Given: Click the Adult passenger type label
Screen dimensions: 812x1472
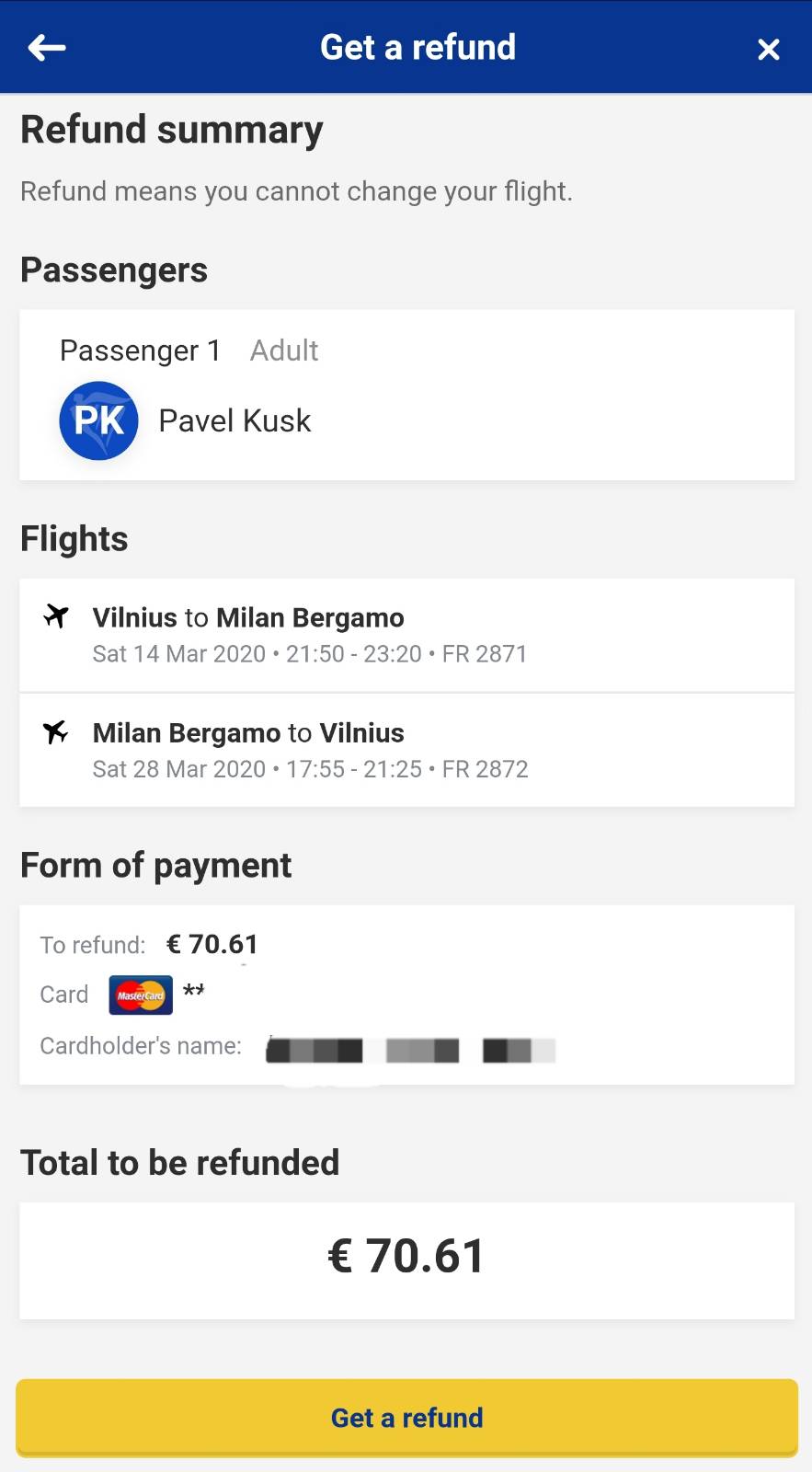Looking at the screenshot, I should (x=284, y=351).
